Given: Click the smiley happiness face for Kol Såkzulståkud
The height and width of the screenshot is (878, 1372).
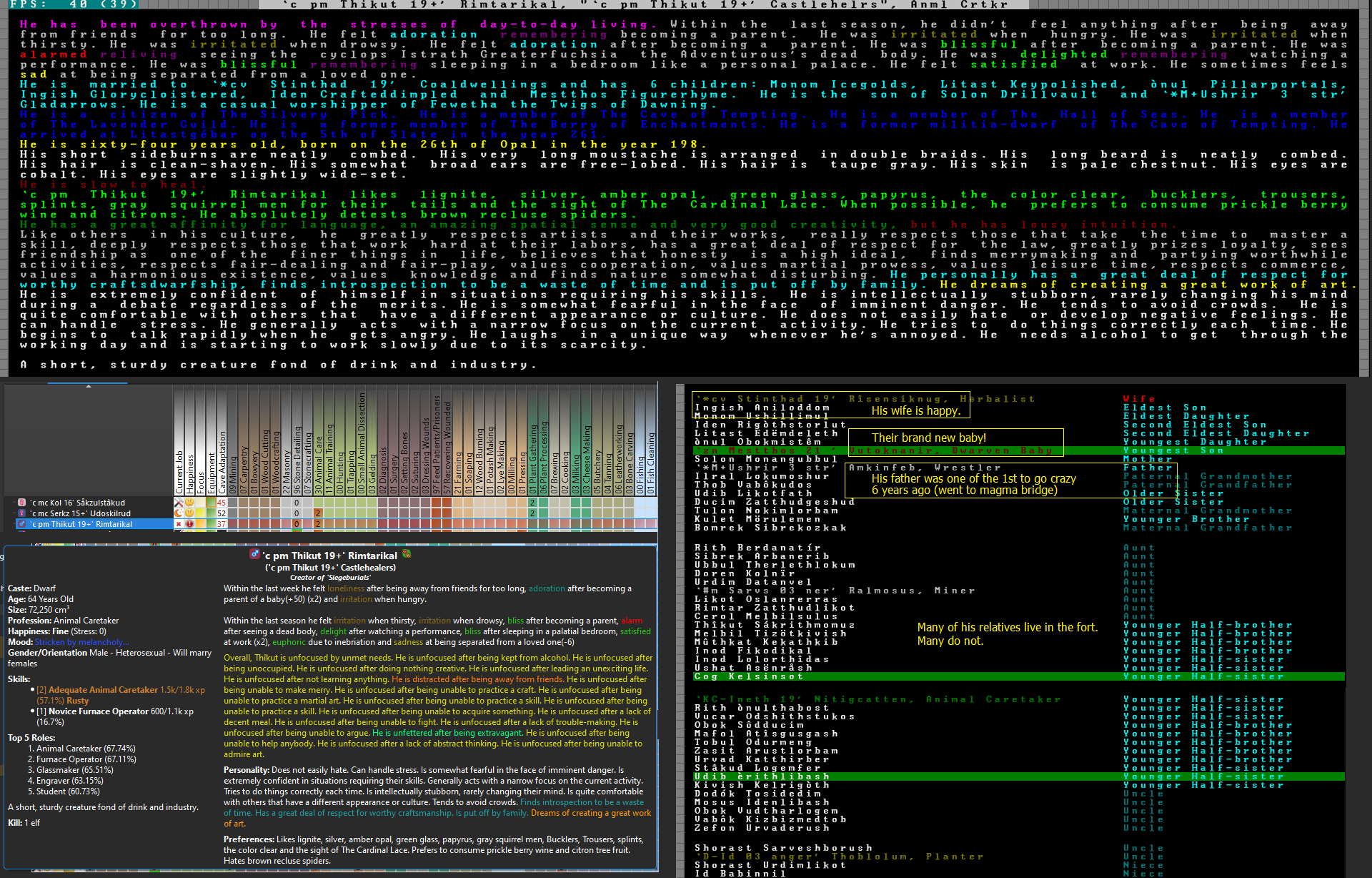Looking at the screenshot, I should 189,503.
